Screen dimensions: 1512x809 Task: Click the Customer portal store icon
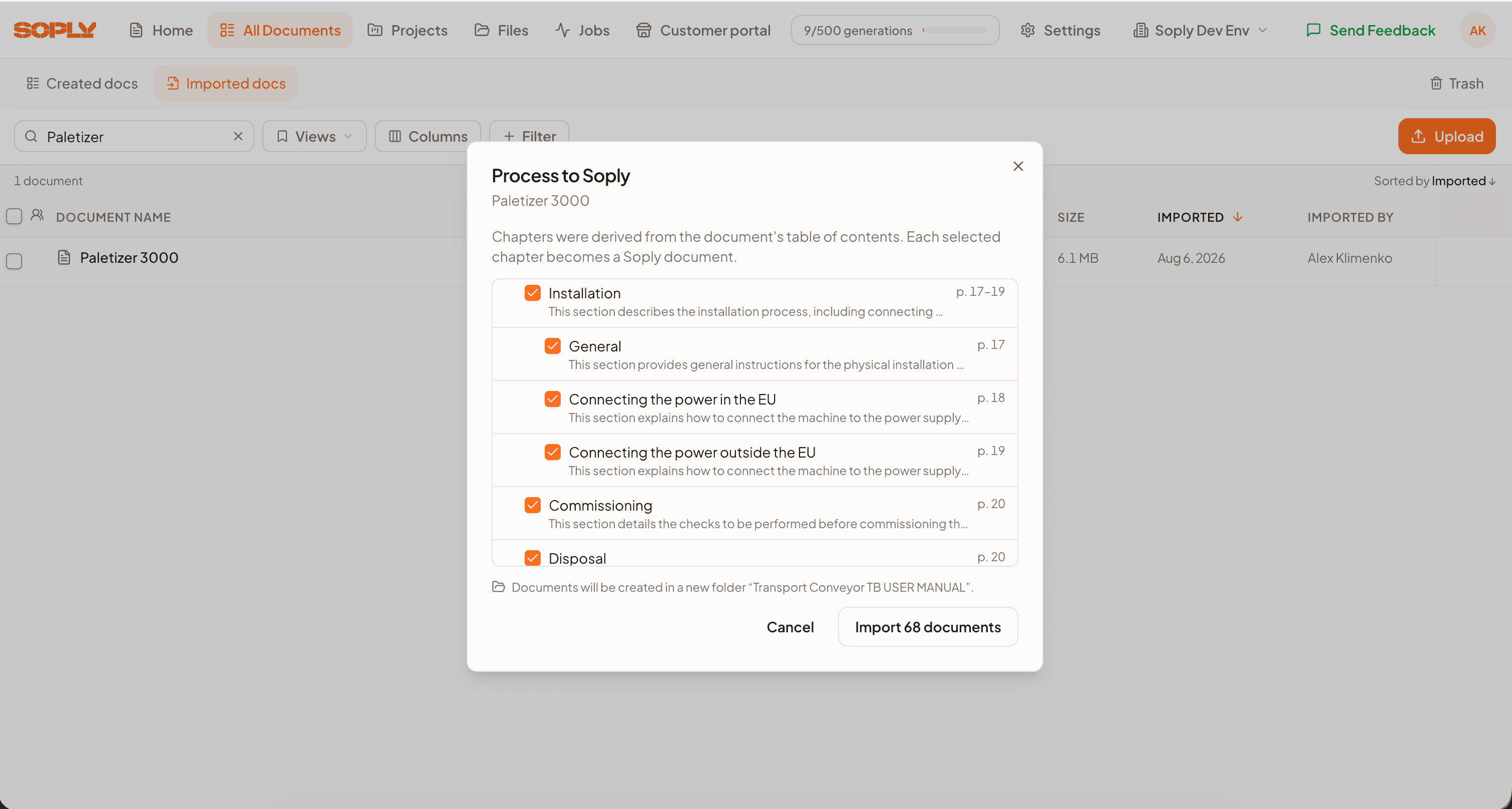tap(643, 30)
